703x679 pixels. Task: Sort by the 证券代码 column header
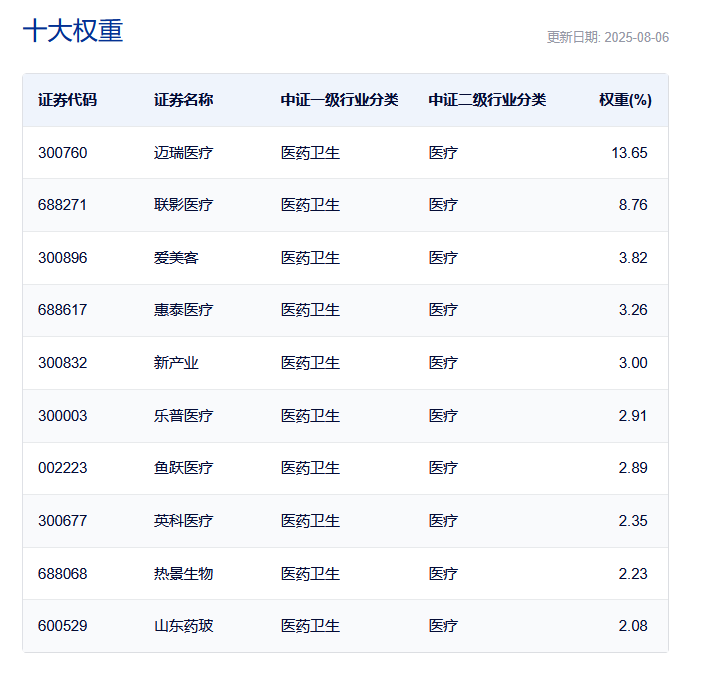[x=67, y=100]
